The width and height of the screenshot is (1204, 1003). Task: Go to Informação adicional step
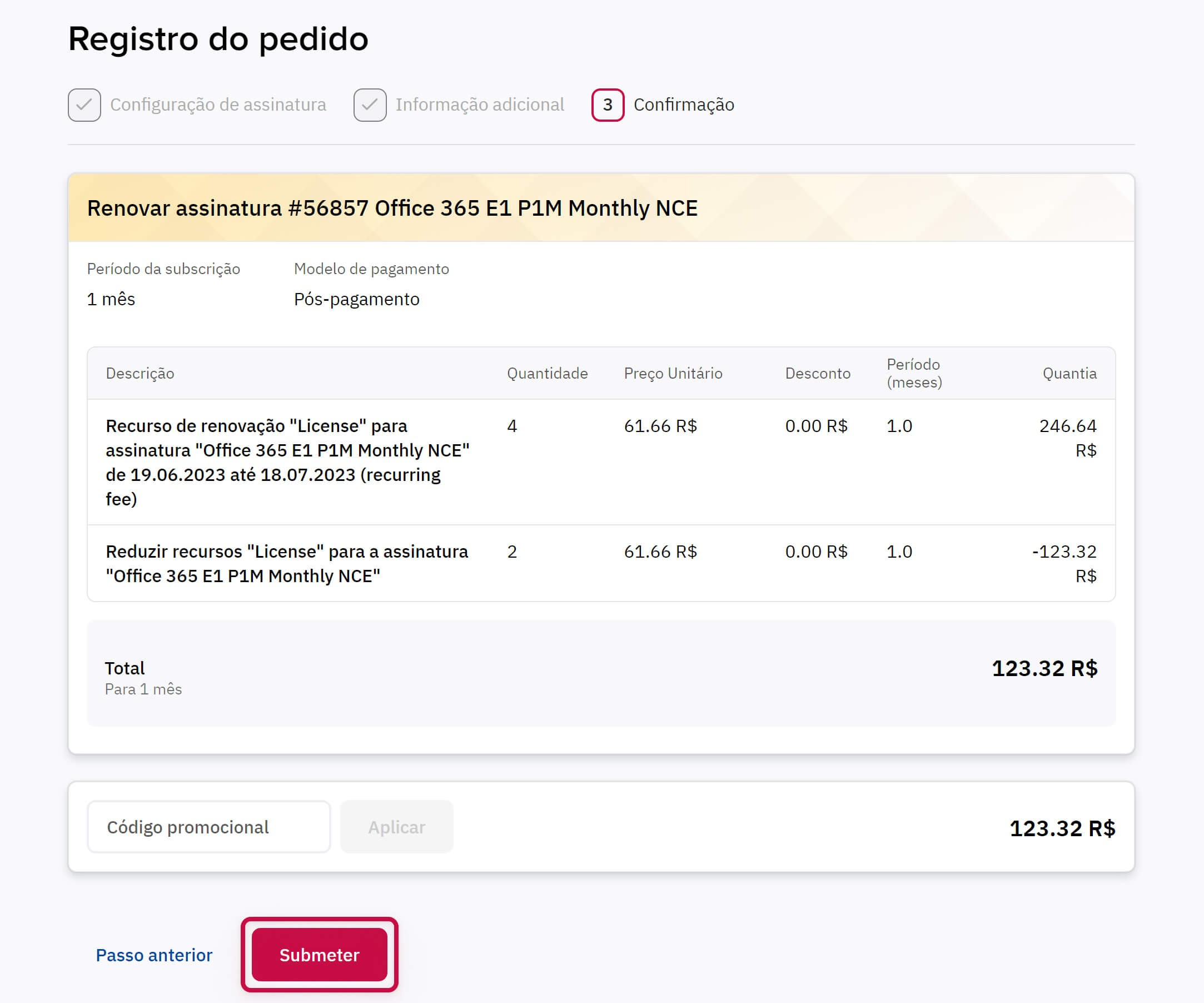(x=480, y=105)
